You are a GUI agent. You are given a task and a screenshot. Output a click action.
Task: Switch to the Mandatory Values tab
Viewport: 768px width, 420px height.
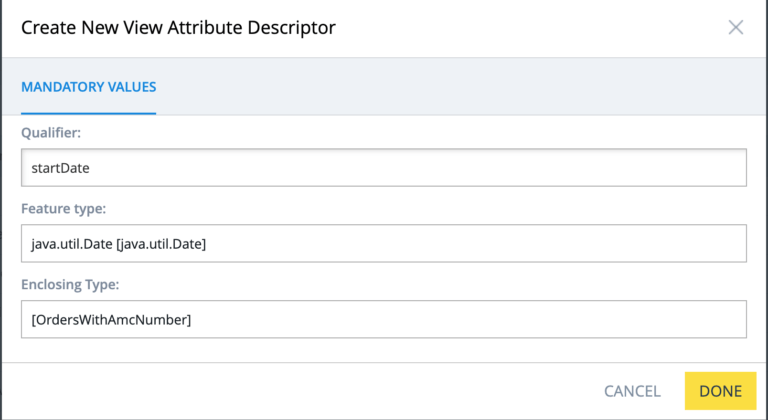pyautogui.click(x=88, y=87)
